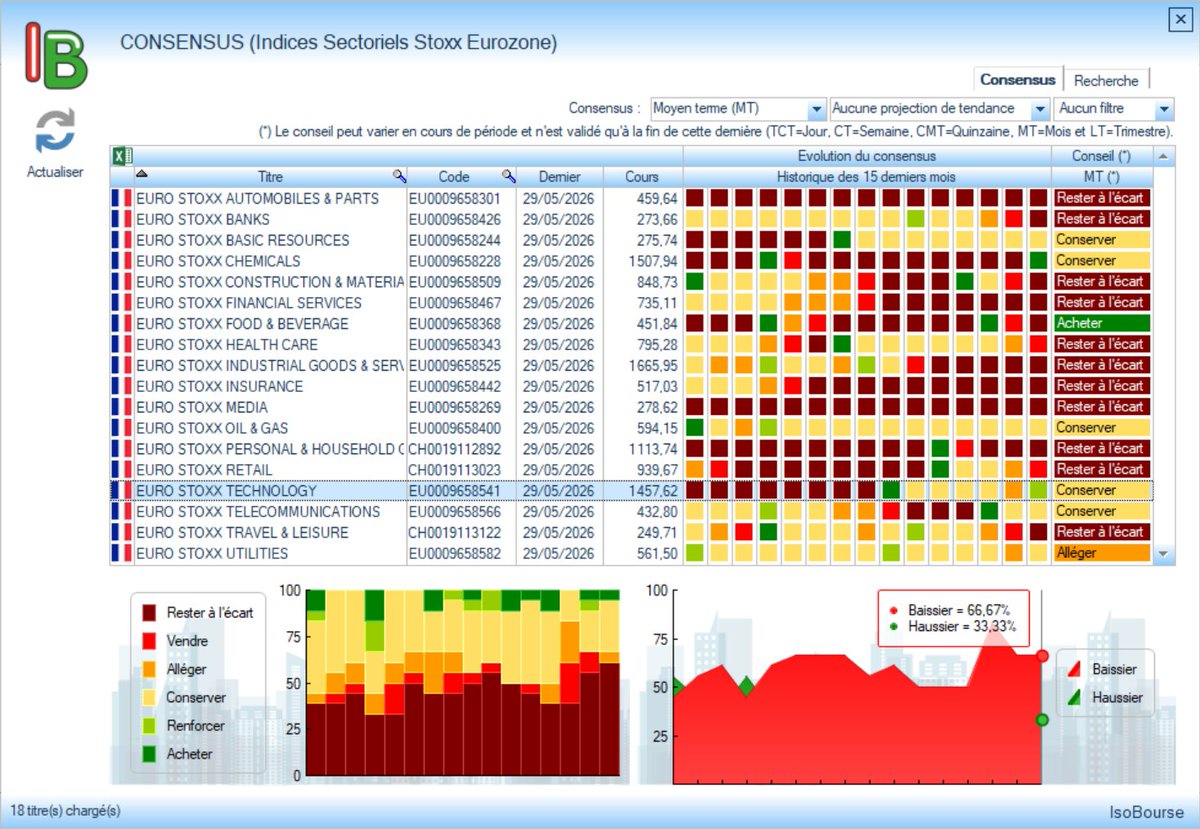The image size is (1200, 829).
Task: Click the price 1665,95
Action: click(651, 365)
